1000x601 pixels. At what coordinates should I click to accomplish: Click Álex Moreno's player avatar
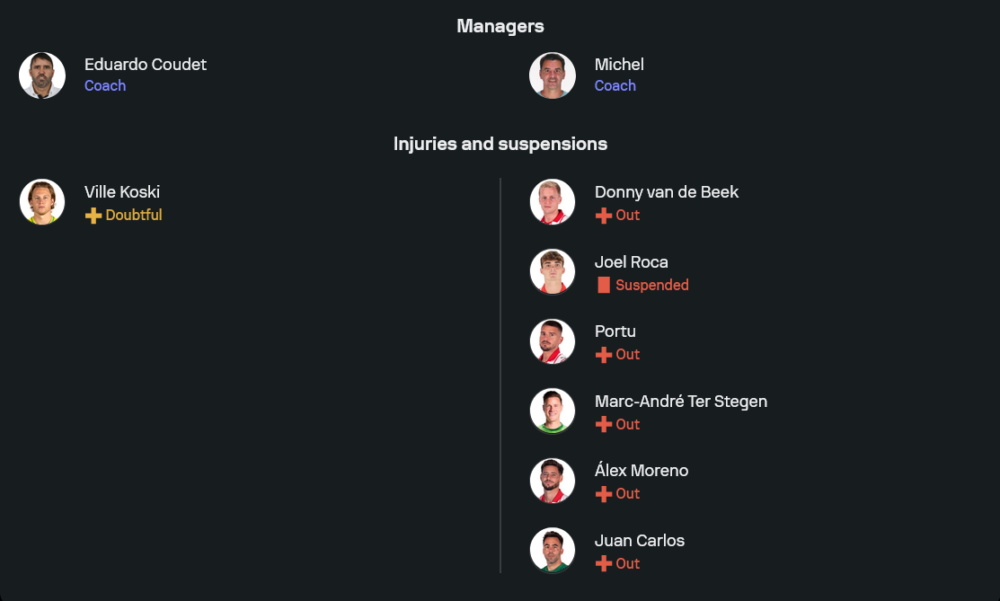[x=552, y=480]
